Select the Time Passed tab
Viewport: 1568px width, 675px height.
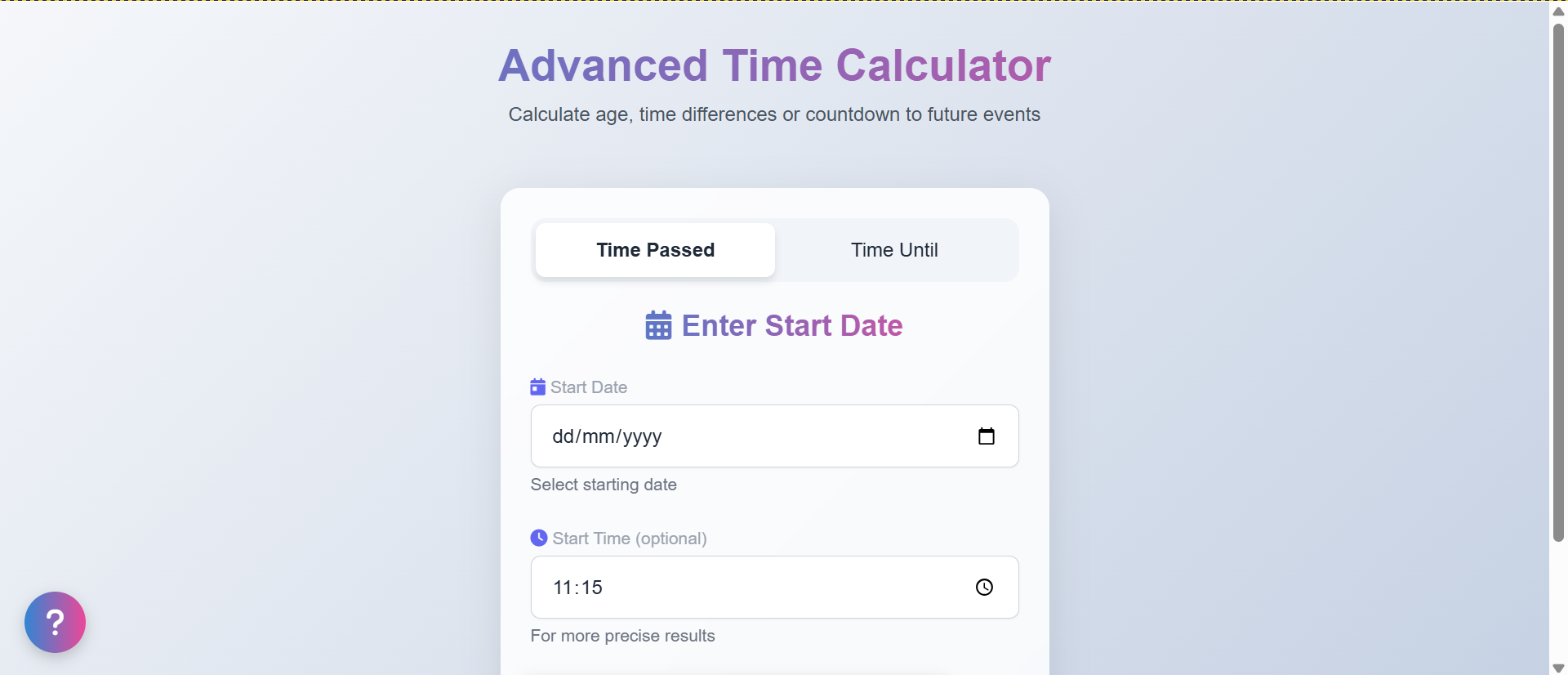pyautogui.click(x=654, y=250)
